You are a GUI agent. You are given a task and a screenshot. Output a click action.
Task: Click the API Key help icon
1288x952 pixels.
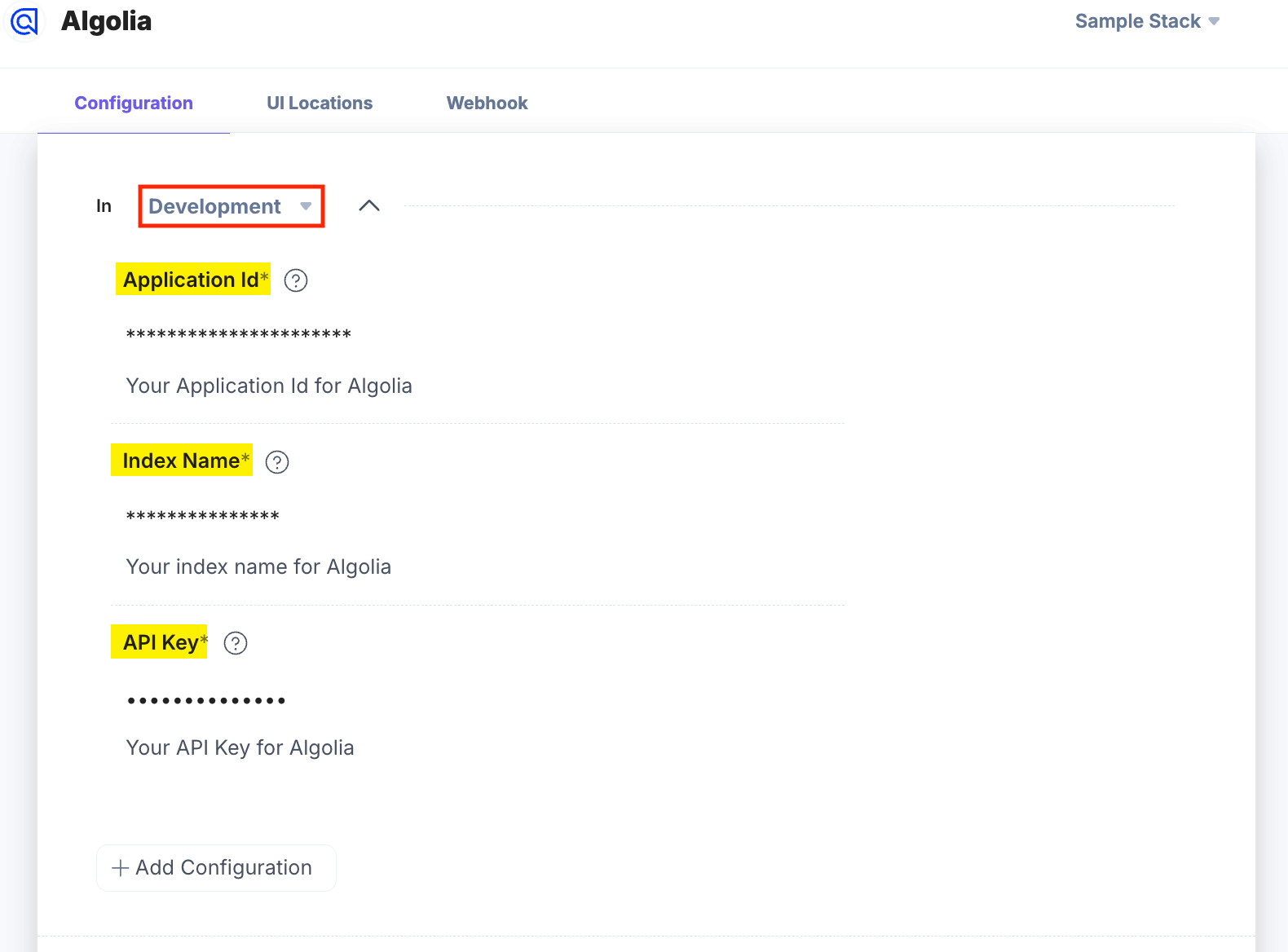point(236,643)
